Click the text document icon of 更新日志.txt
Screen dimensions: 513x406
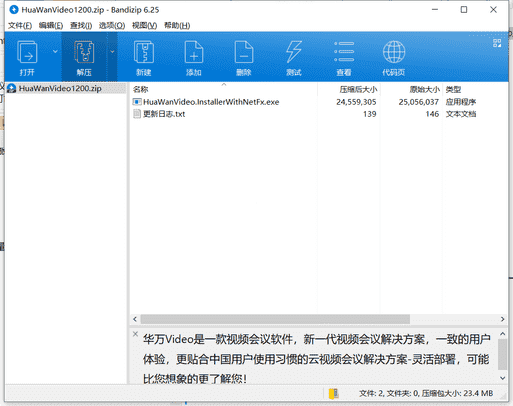pyautogui.click(x=137, y=114)
